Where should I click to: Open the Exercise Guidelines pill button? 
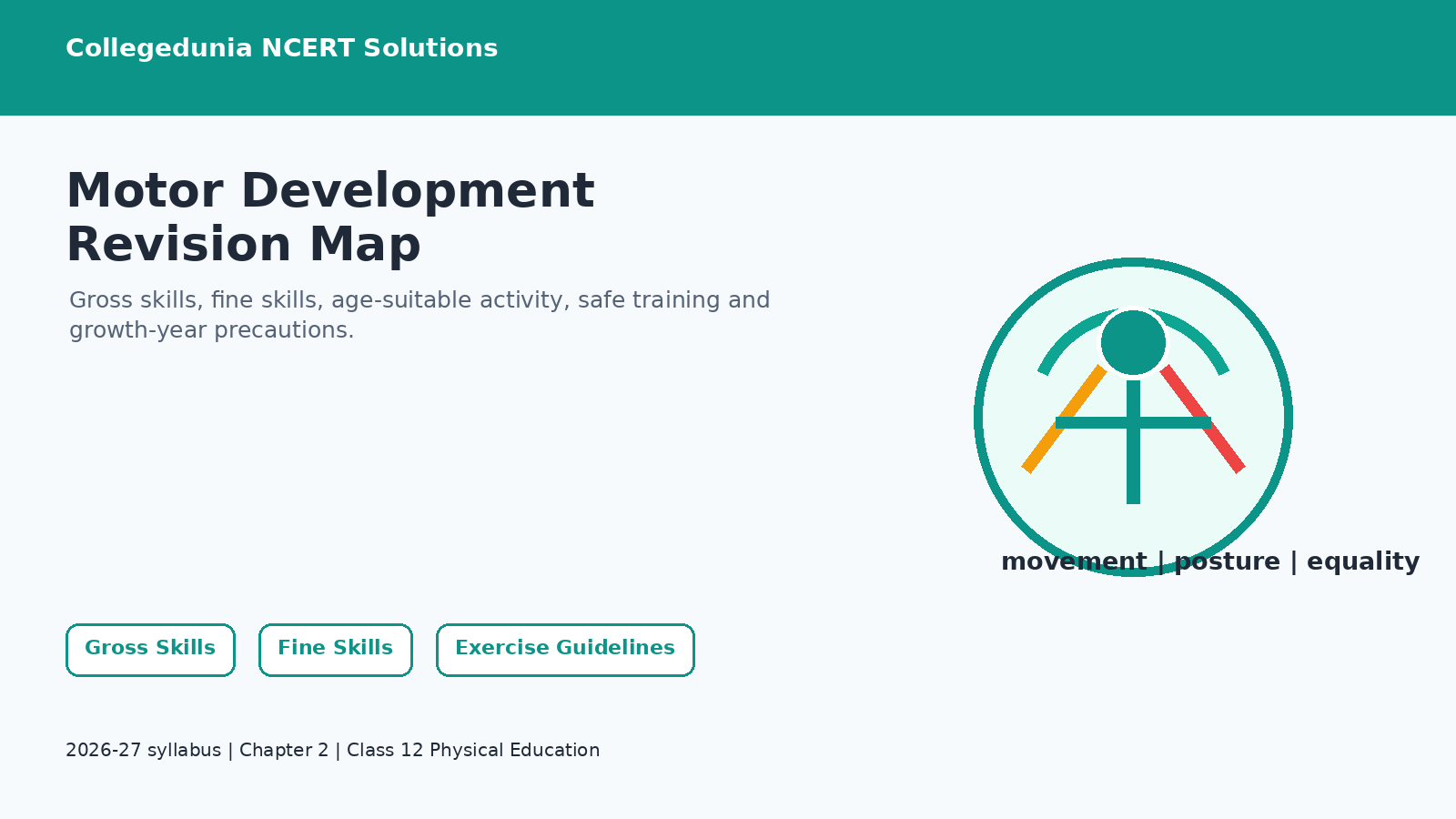[565, 650]
